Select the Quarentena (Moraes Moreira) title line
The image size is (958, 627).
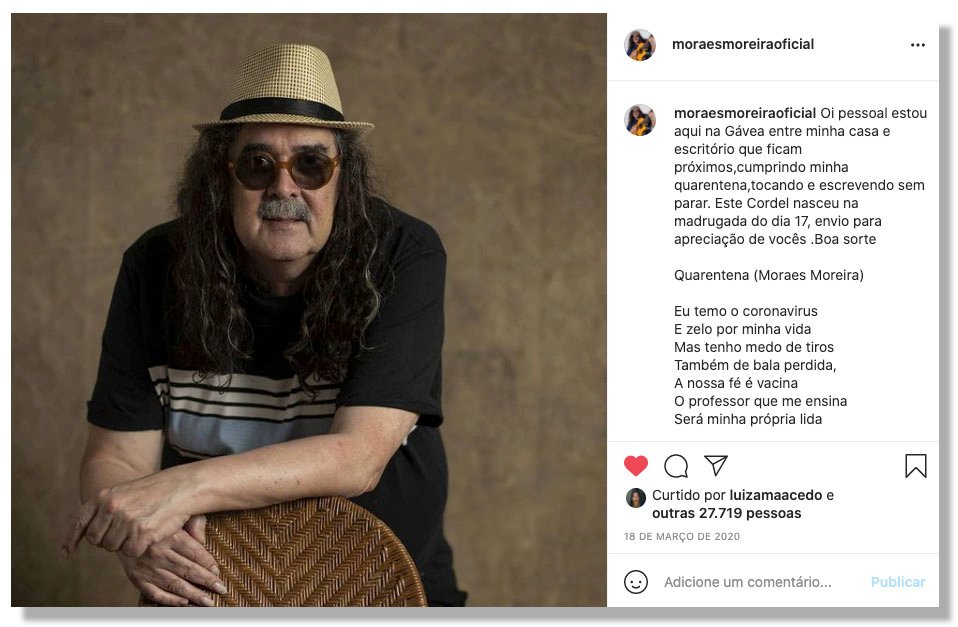click(769, 275)
